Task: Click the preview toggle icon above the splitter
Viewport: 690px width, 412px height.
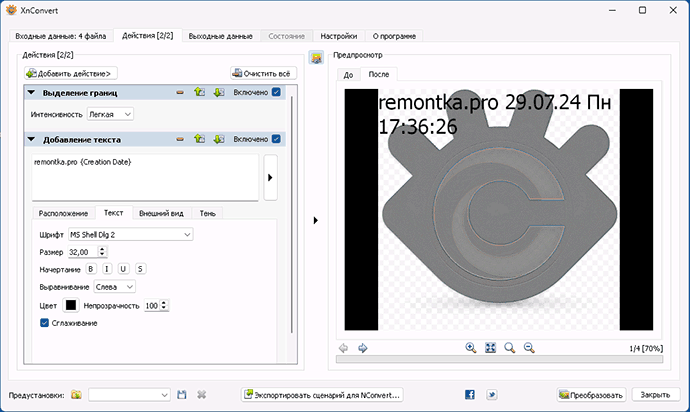Action: [x=316, y=57]
